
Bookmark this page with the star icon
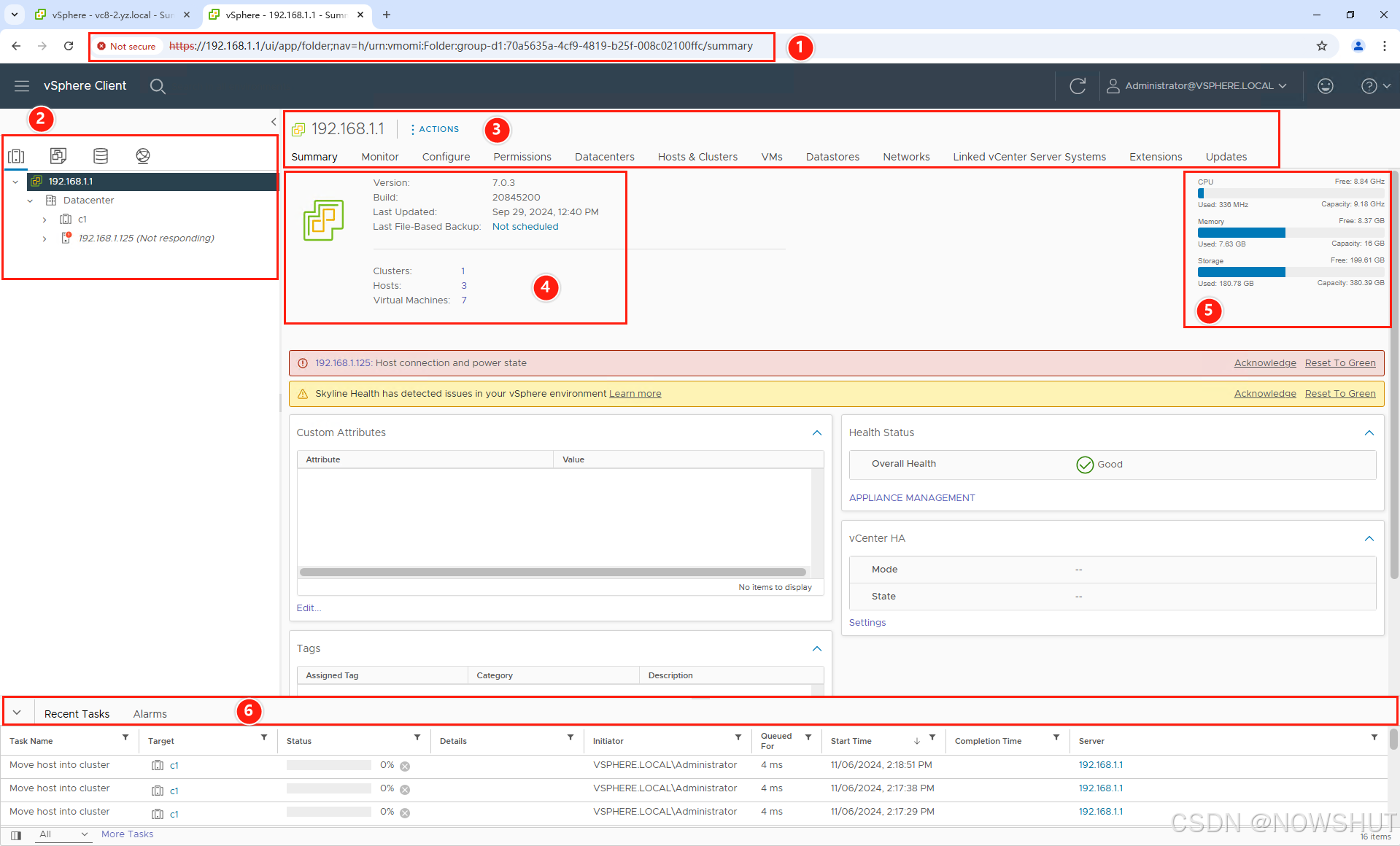click(1322, 46)
